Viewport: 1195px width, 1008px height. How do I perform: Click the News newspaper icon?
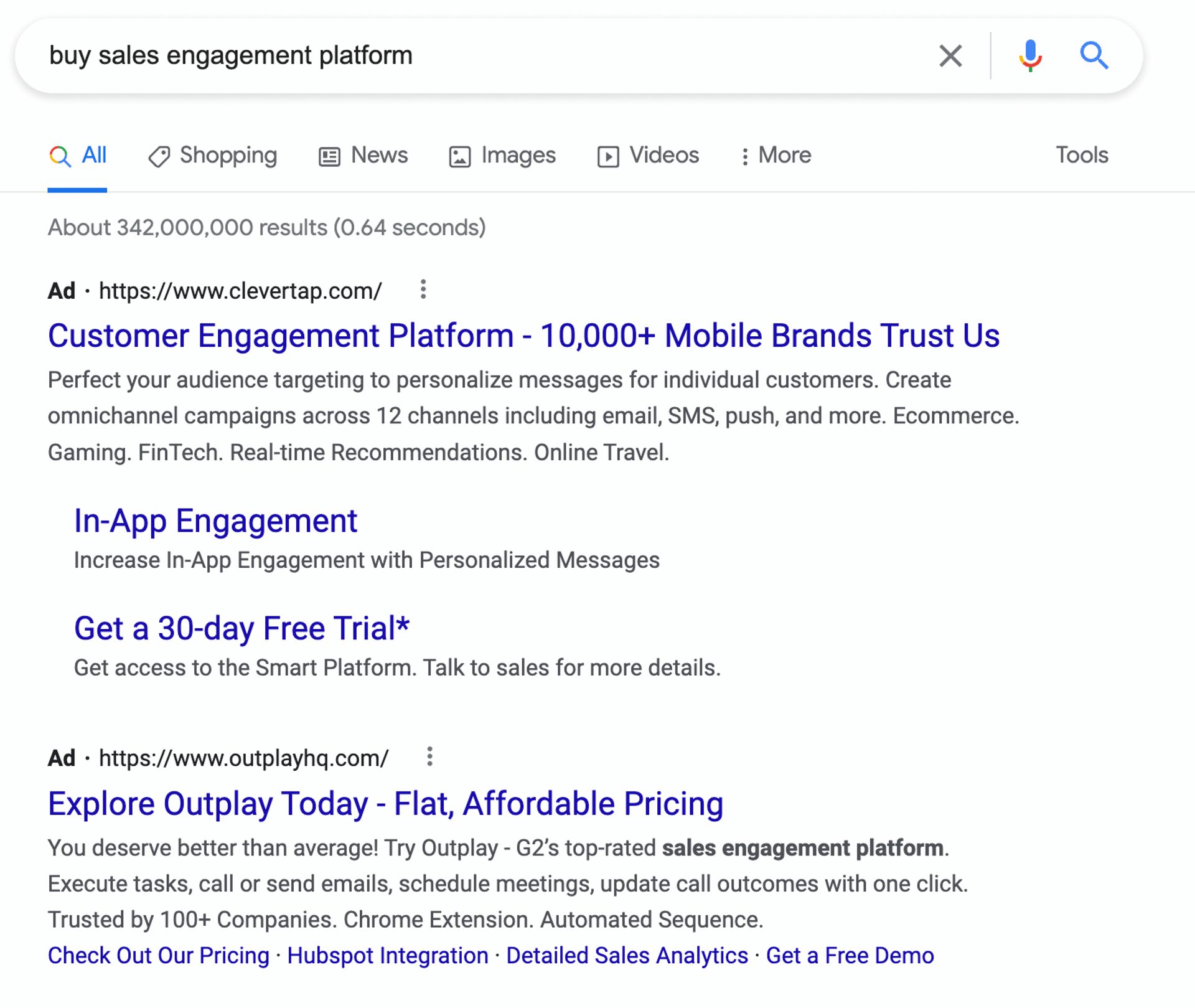click(329, 156)
